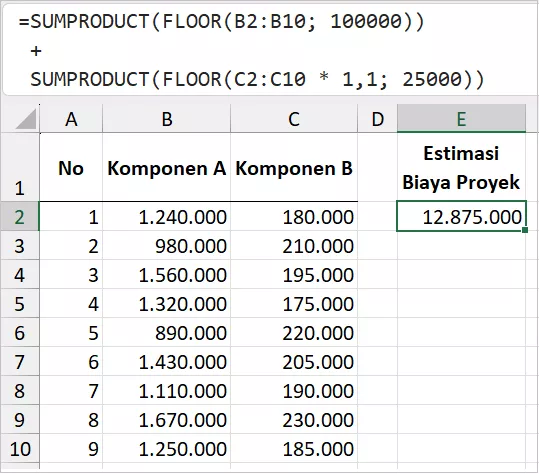
Task: Select empty cell D2
Action: [x=377, y=217]
